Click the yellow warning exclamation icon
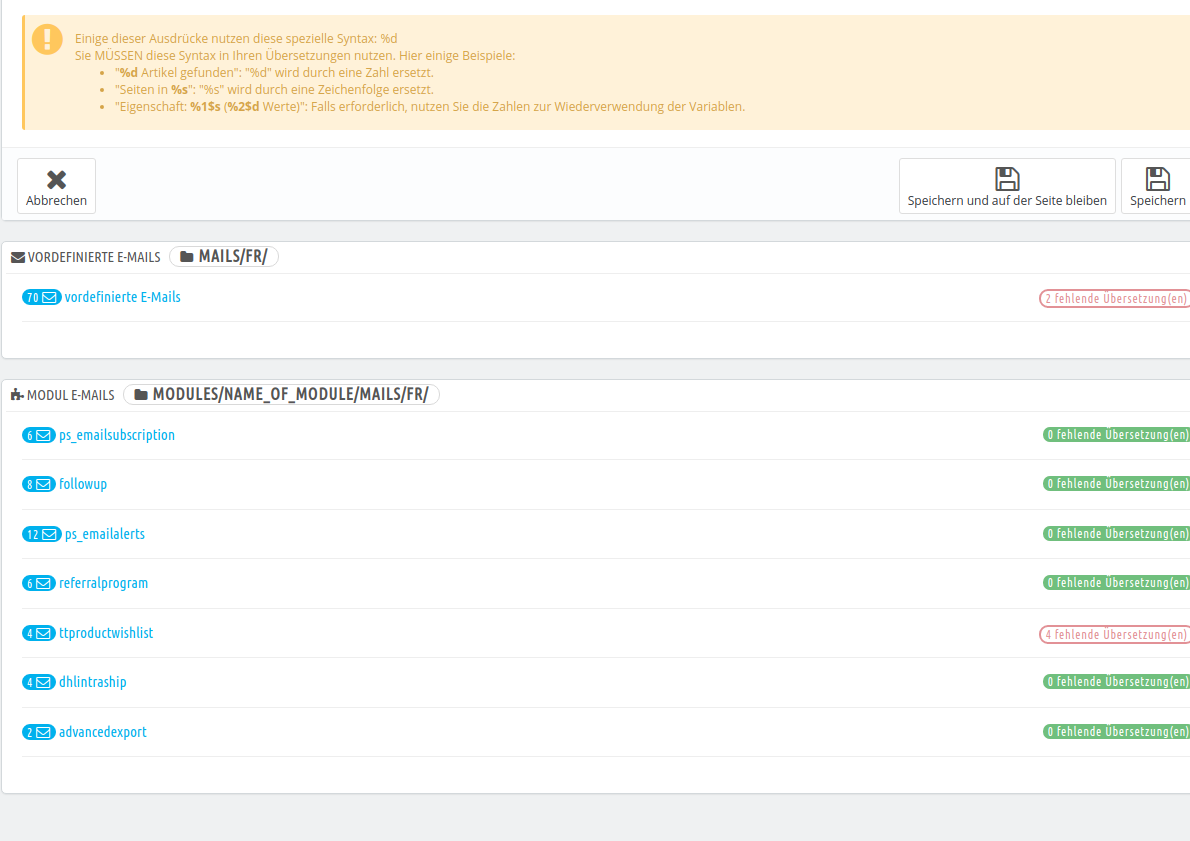The height and width of the screenshot is (841, 1190). pos(47,39)
